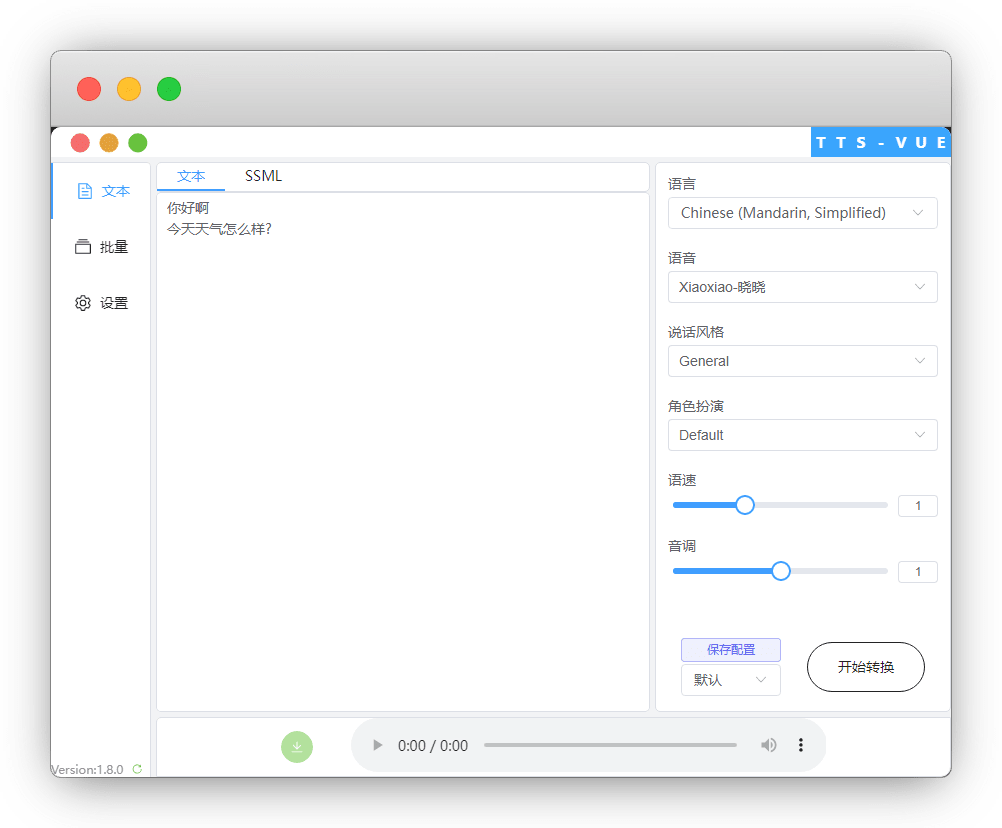This screenshot has width=1002, height=828.
Task: Click the 语速 speed slider handle
Action: point(744,505)
